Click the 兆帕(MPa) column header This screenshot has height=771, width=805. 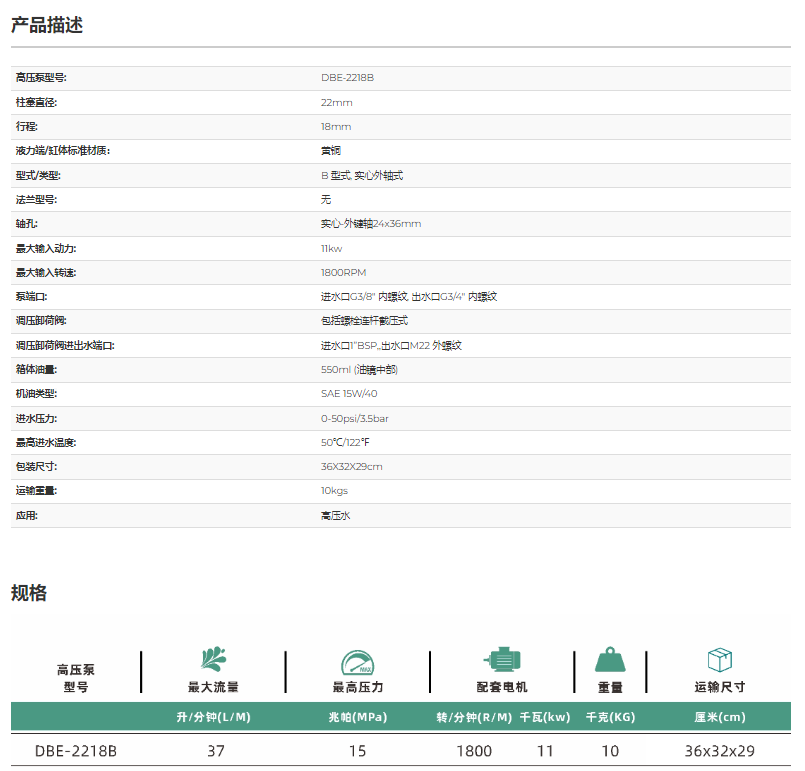pos(357,717)
